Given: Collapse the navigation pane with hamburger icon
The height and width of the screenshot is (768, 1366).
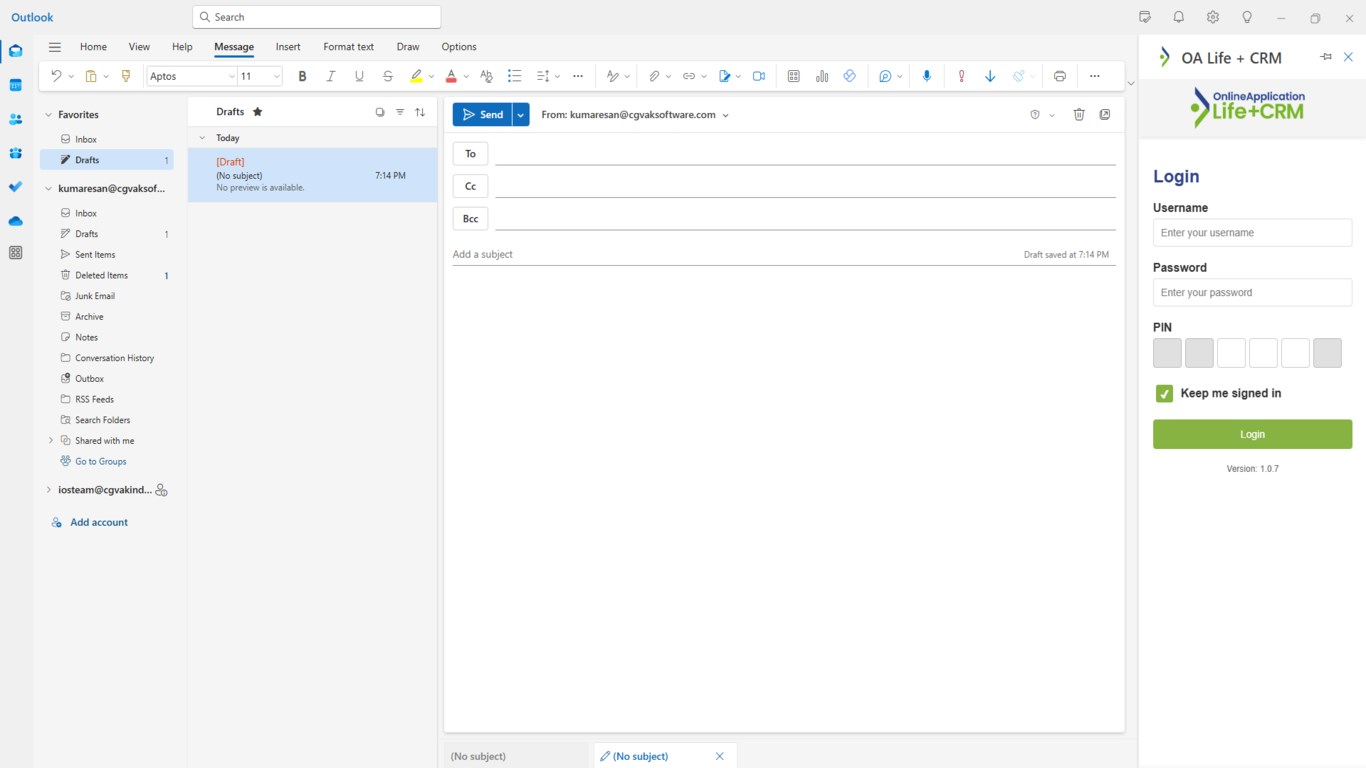Looking at the screenshot, I should (x=55, y=47).
